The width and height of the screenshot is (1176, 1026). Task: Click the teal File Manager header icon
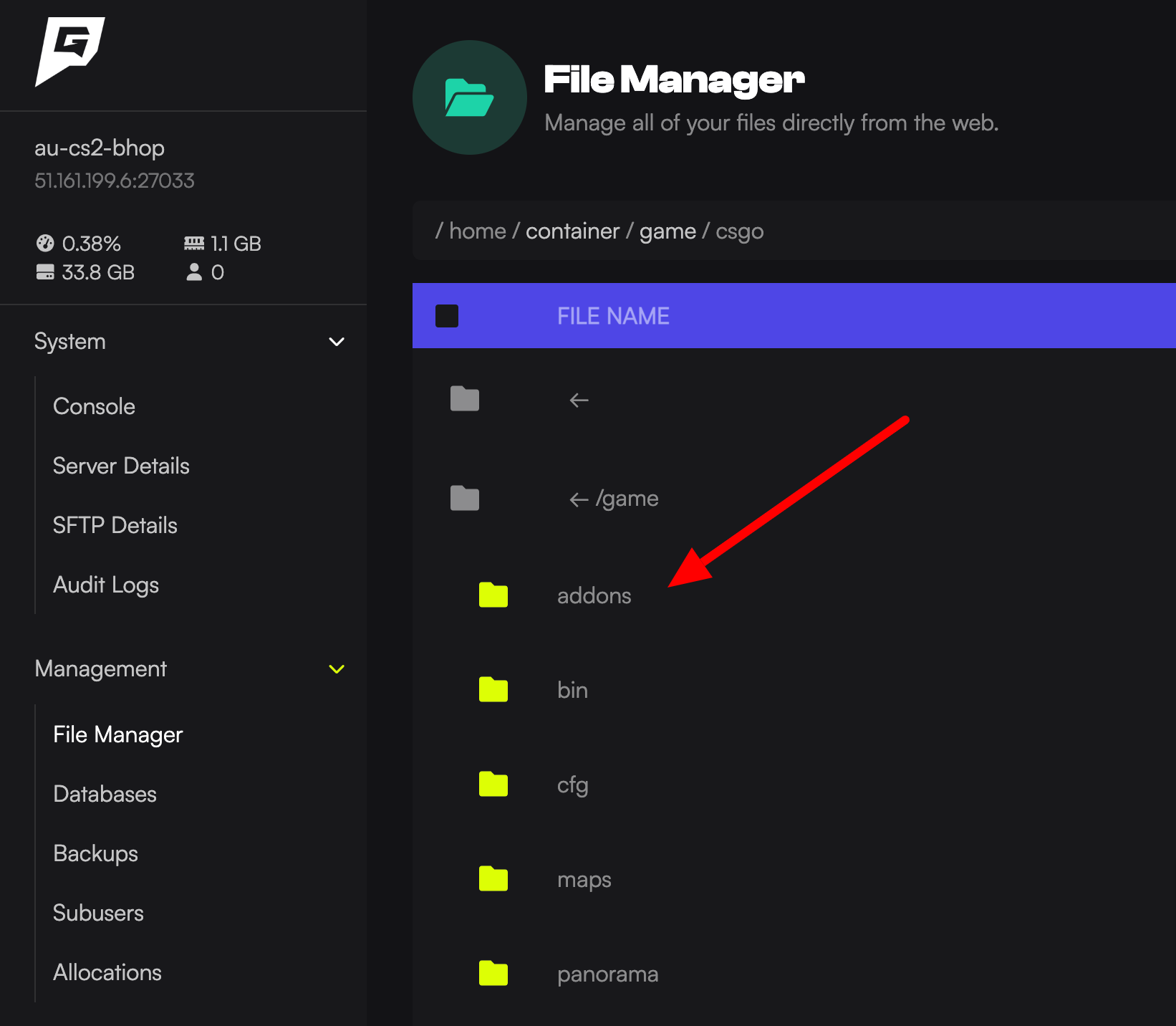(x=469, y=97)
